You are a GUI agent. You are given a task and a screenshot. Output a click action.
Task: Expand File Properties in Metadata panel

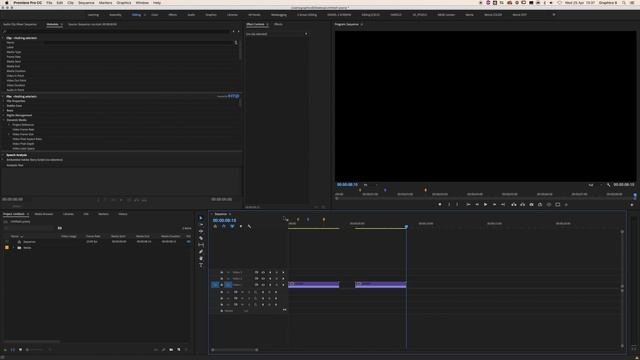coord(4,101)
